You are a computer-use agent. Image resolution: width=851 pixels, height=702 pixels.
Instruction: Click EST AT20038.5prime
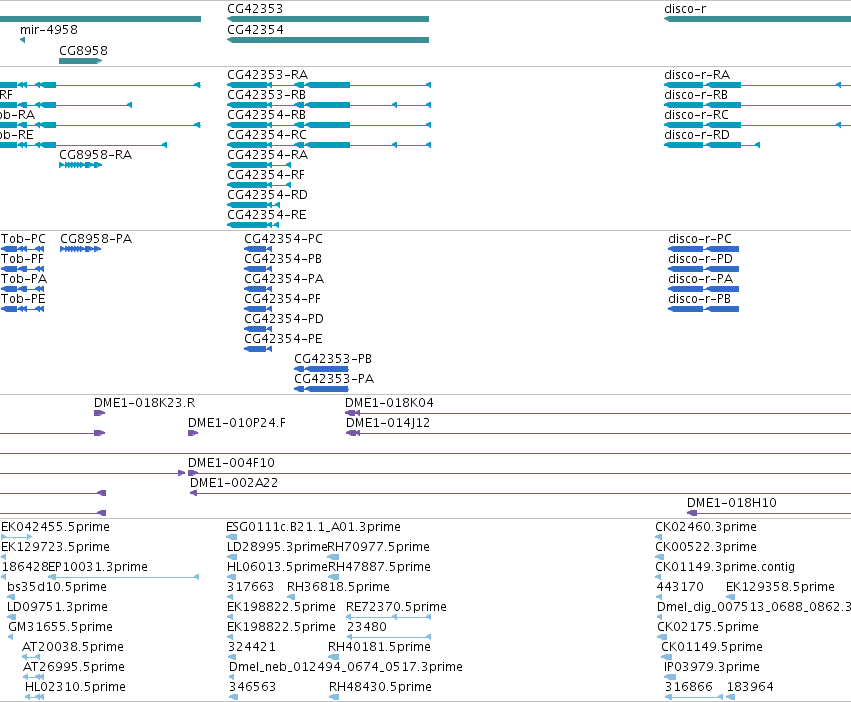[x=73, y=648]
